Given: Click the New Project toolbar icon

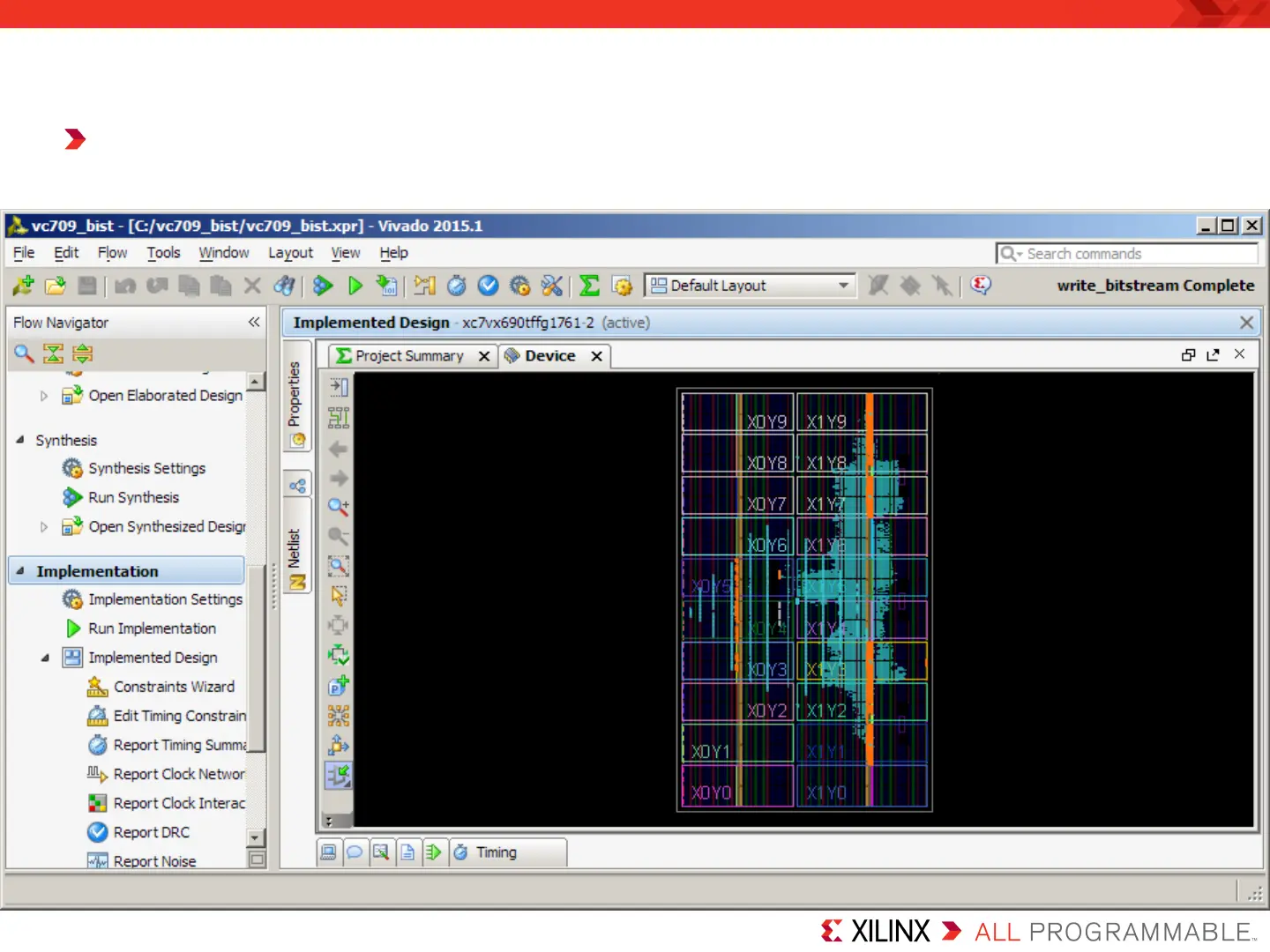Looking at the screenshot, I should [x=24, y=286].
